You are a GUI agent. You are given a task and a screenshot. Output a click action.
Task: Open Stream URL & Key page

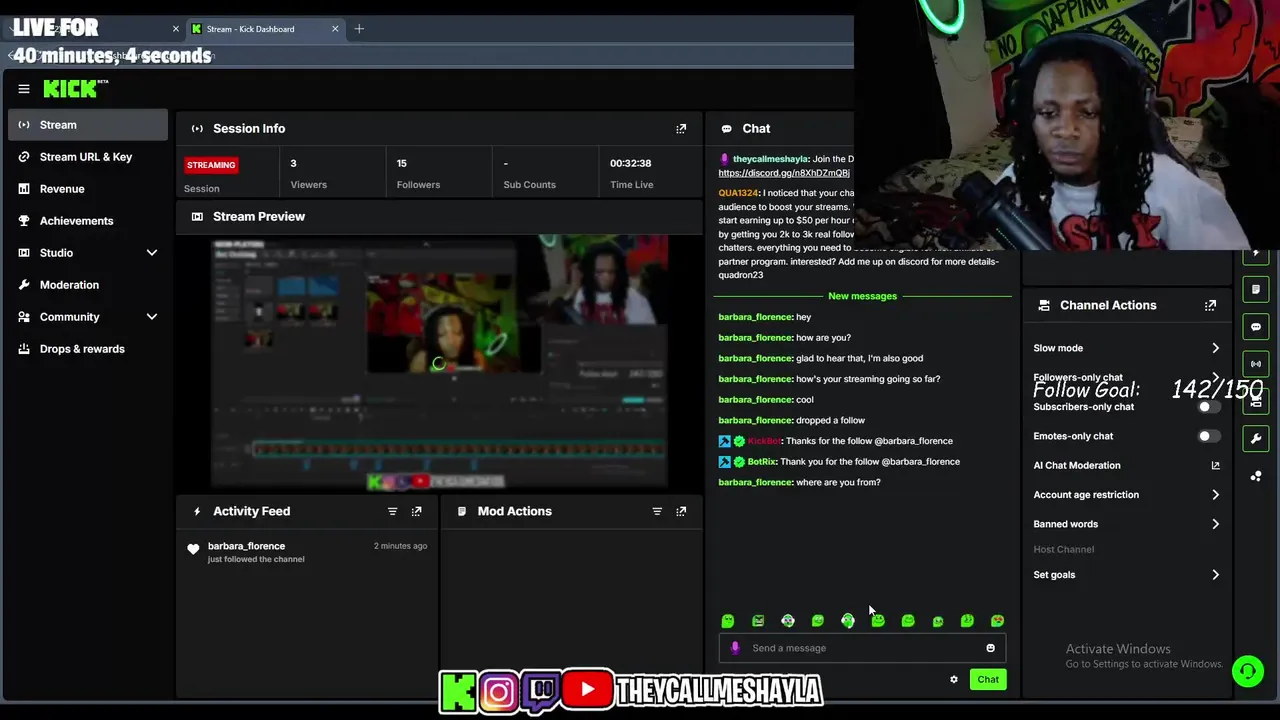[88, 157]
